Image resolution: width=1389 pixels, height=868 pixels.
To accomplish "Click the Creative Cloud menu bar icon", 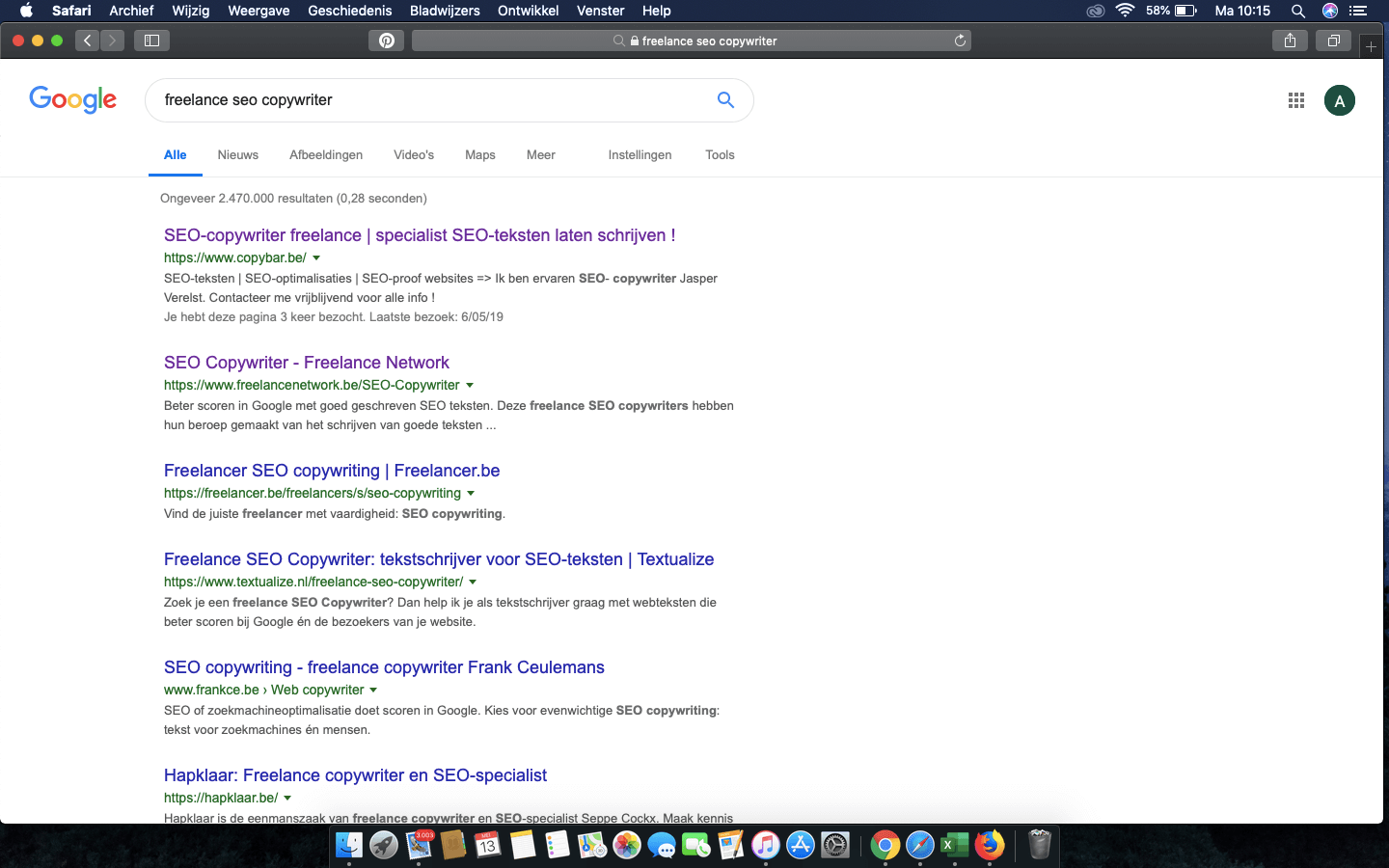I will tap(1095, 11).
